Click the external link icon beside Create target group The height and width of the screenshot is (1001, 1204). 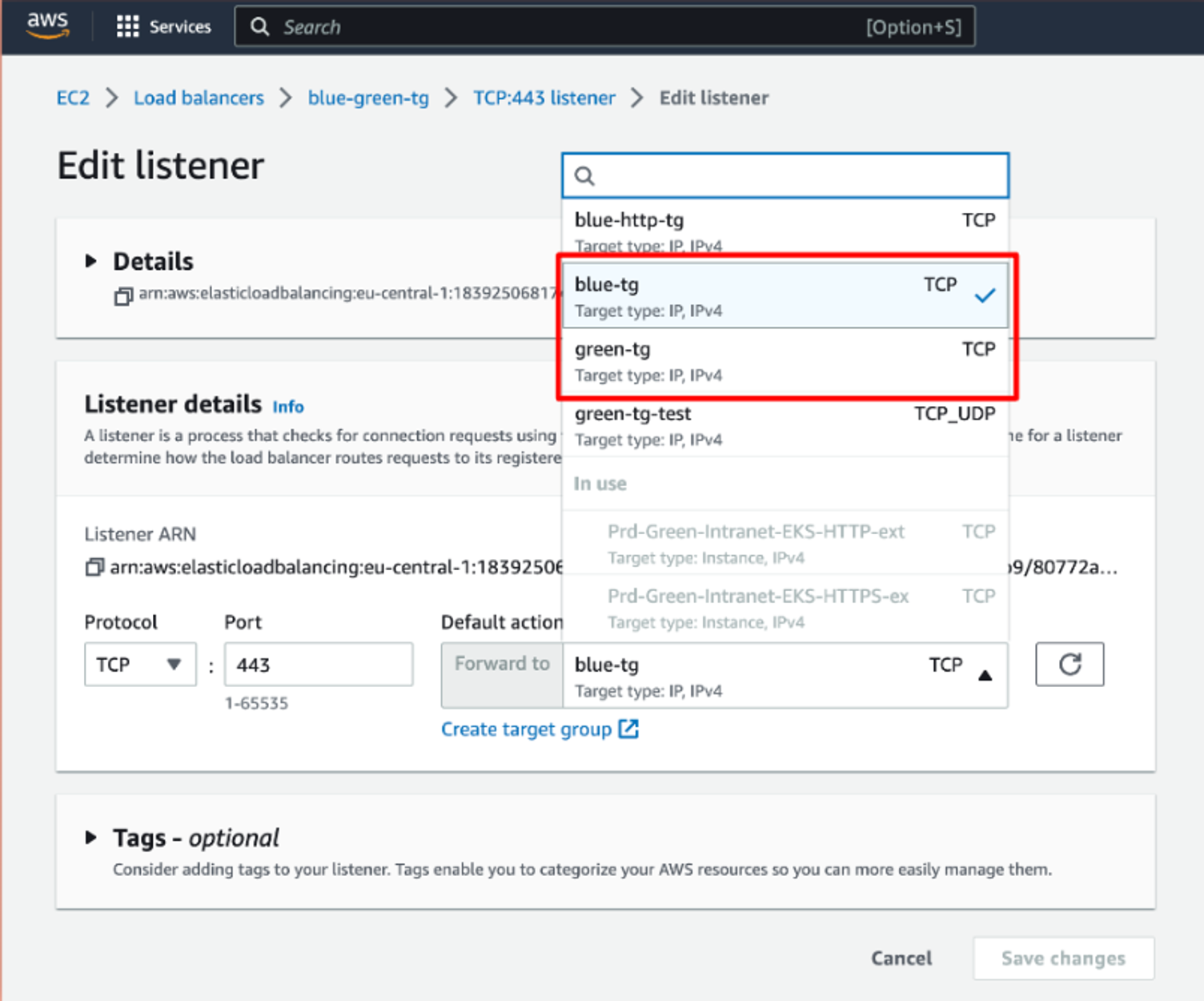tap(629, 729)
